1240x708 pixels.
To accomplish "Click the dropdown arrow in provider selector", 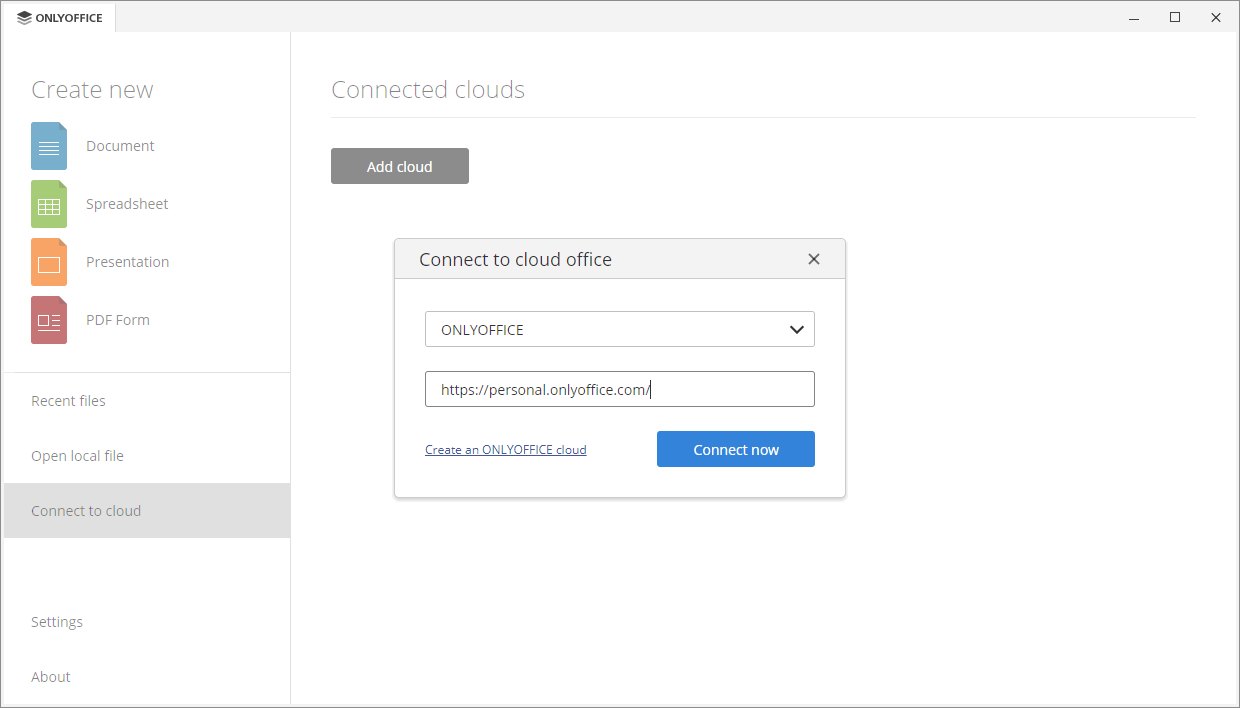I will (x=797, y=329).
